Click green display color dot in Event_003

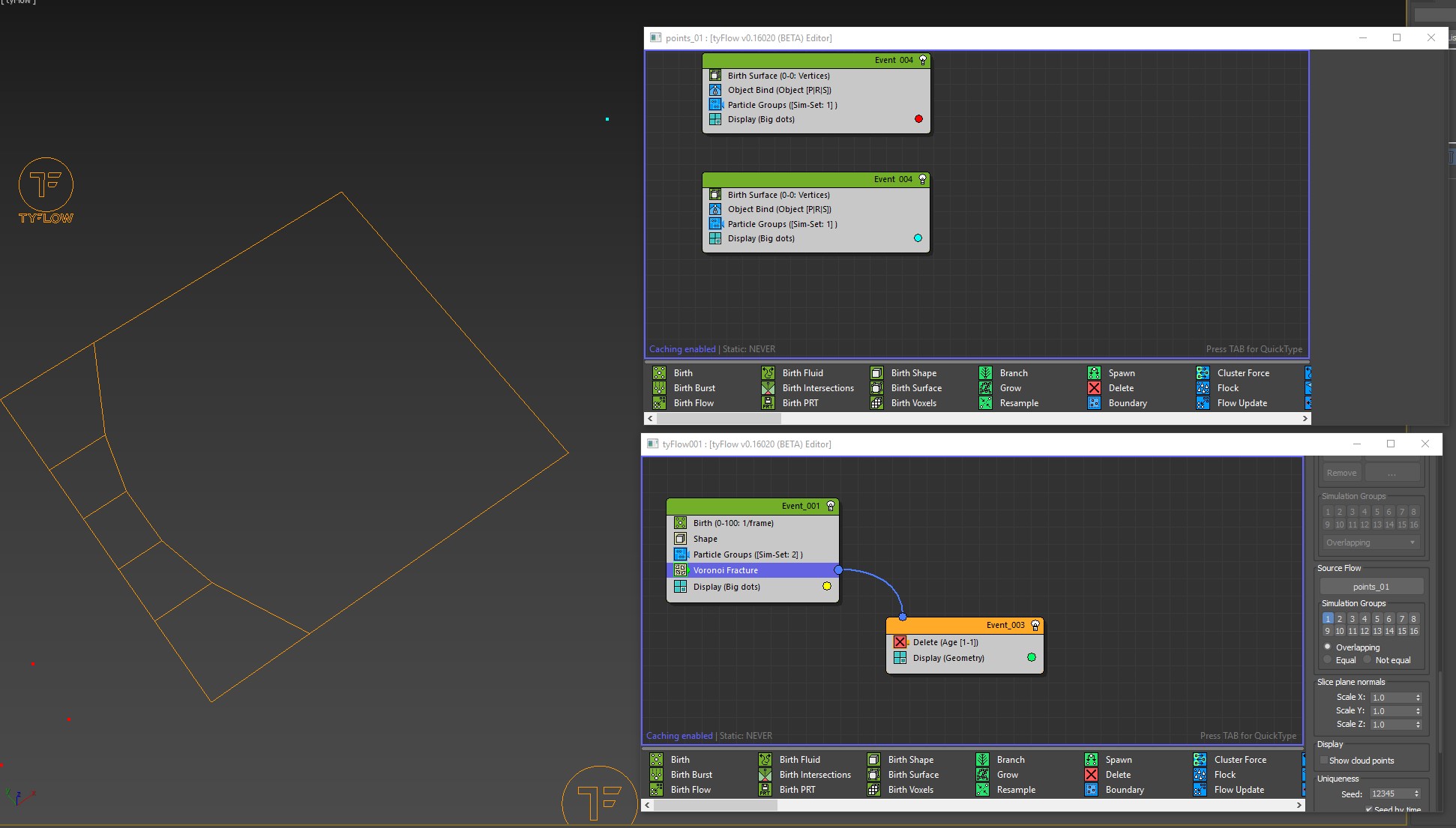click(x=1032, y=657)
